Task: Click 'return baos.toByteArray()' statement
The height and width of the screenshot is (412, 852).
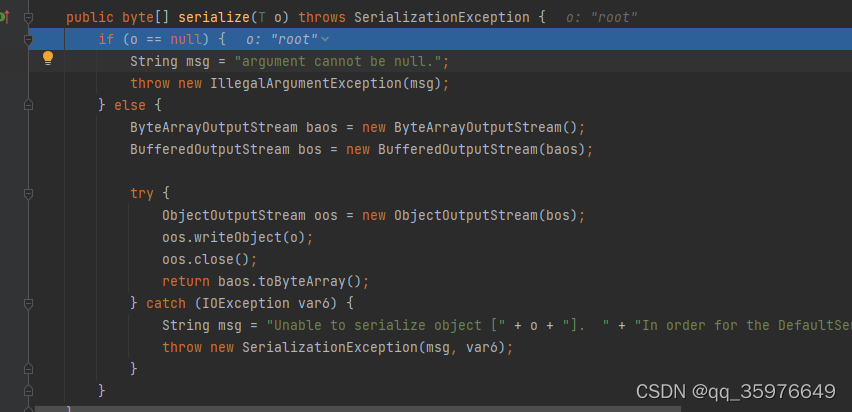Action: (261, 282)
